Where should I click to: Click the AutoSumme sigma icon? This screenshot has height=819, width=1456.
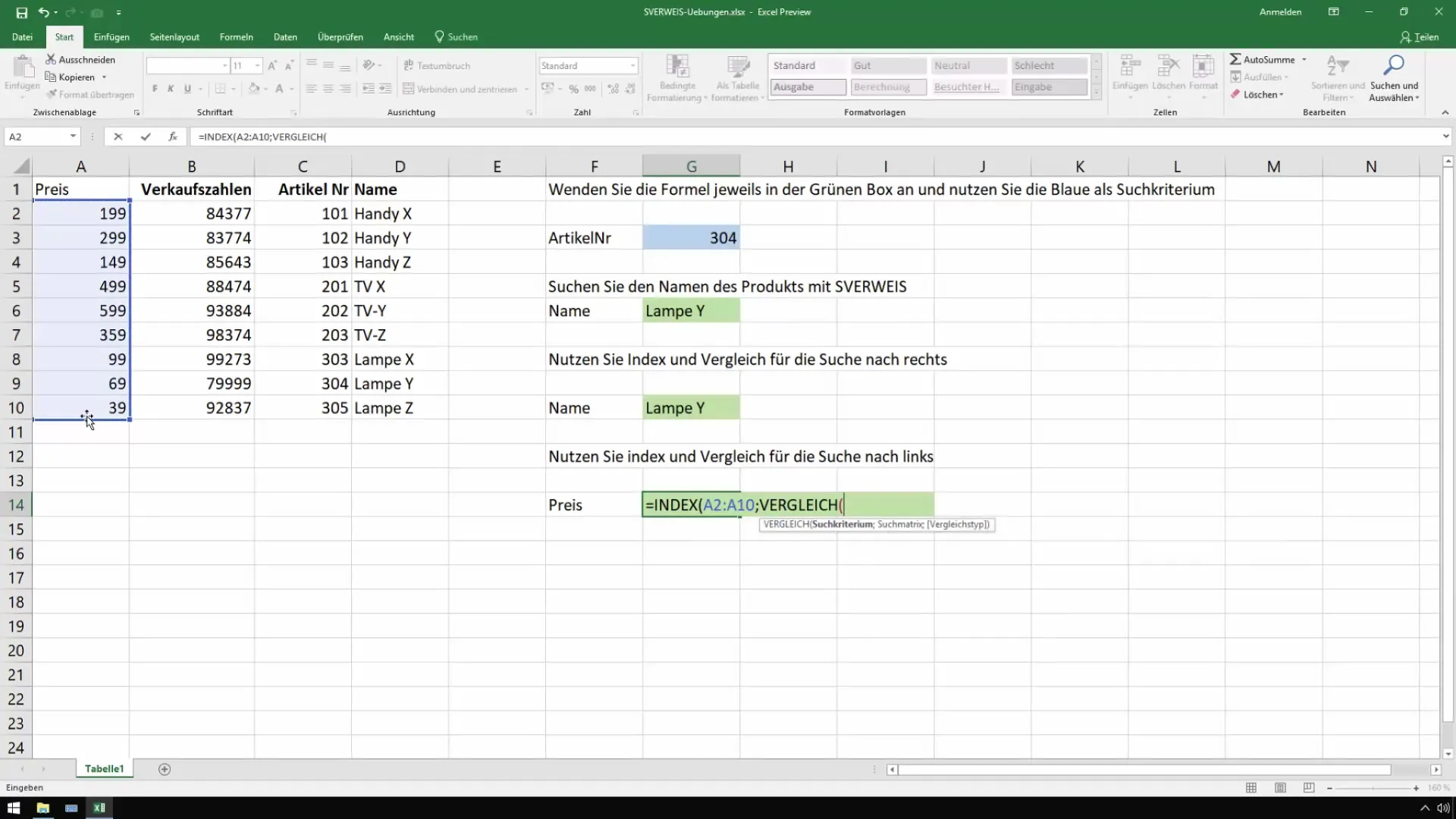1235,59
